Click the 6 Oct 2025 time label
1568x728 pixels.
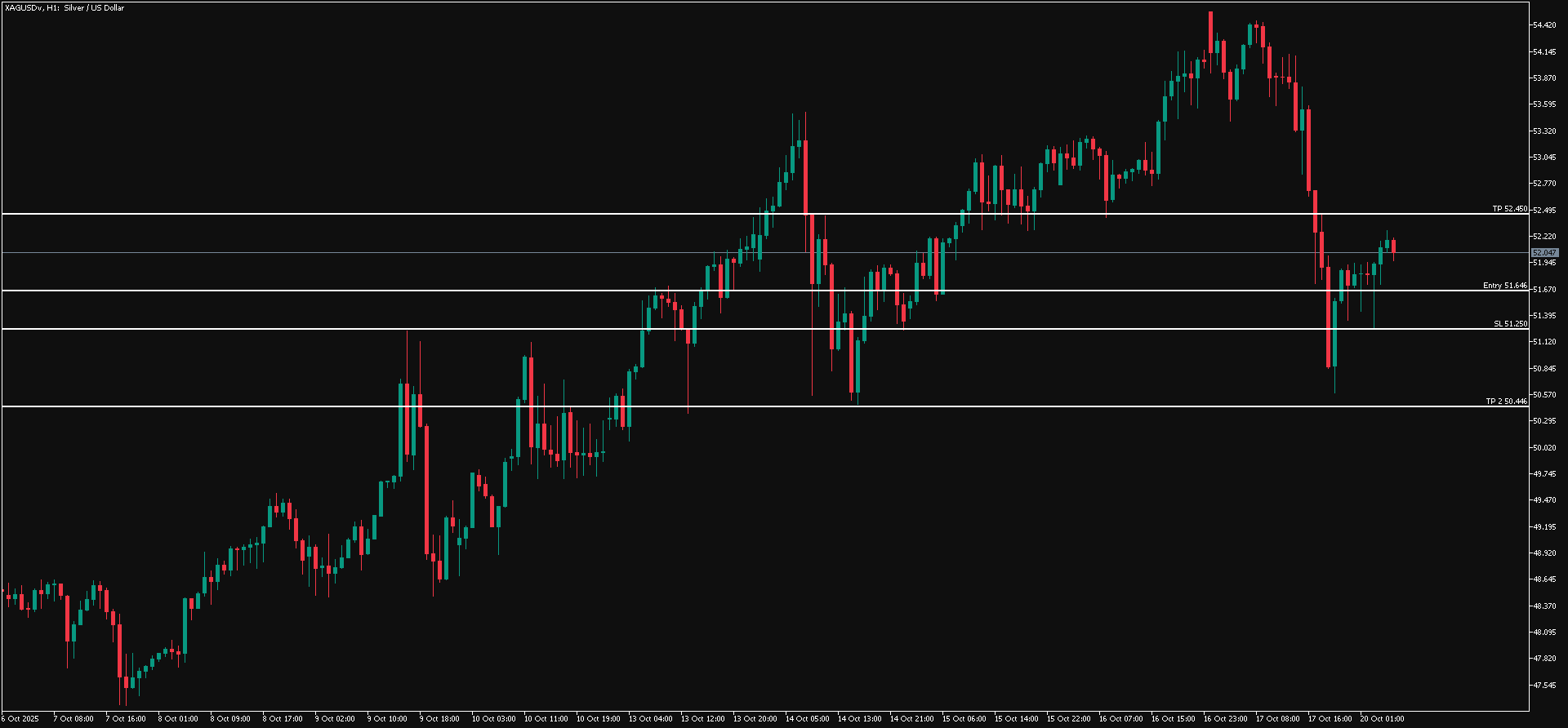[20, 719]
